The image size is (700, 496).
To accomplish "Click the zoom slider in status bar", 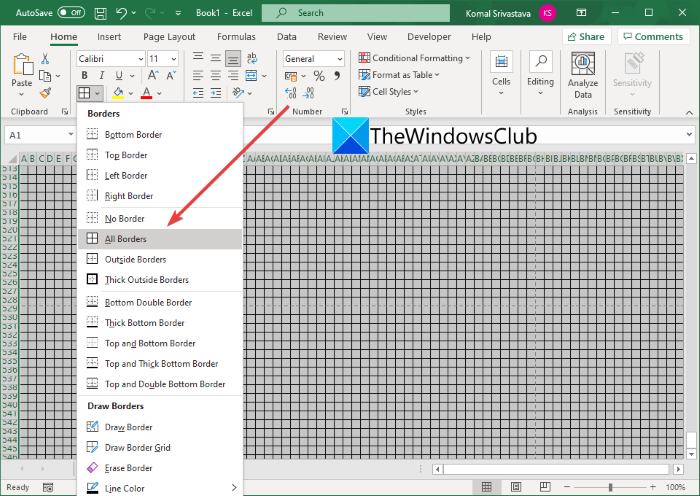I will [611, 487].
